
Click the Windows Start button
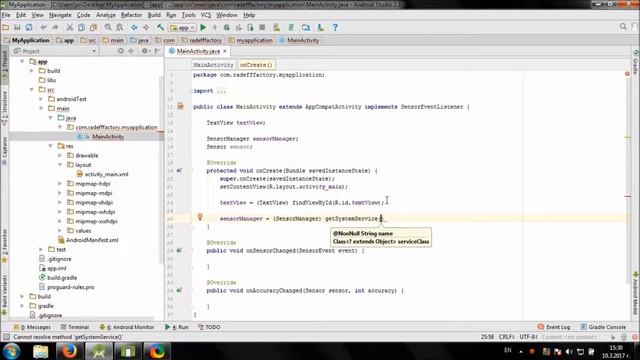(x=11, y=351)
